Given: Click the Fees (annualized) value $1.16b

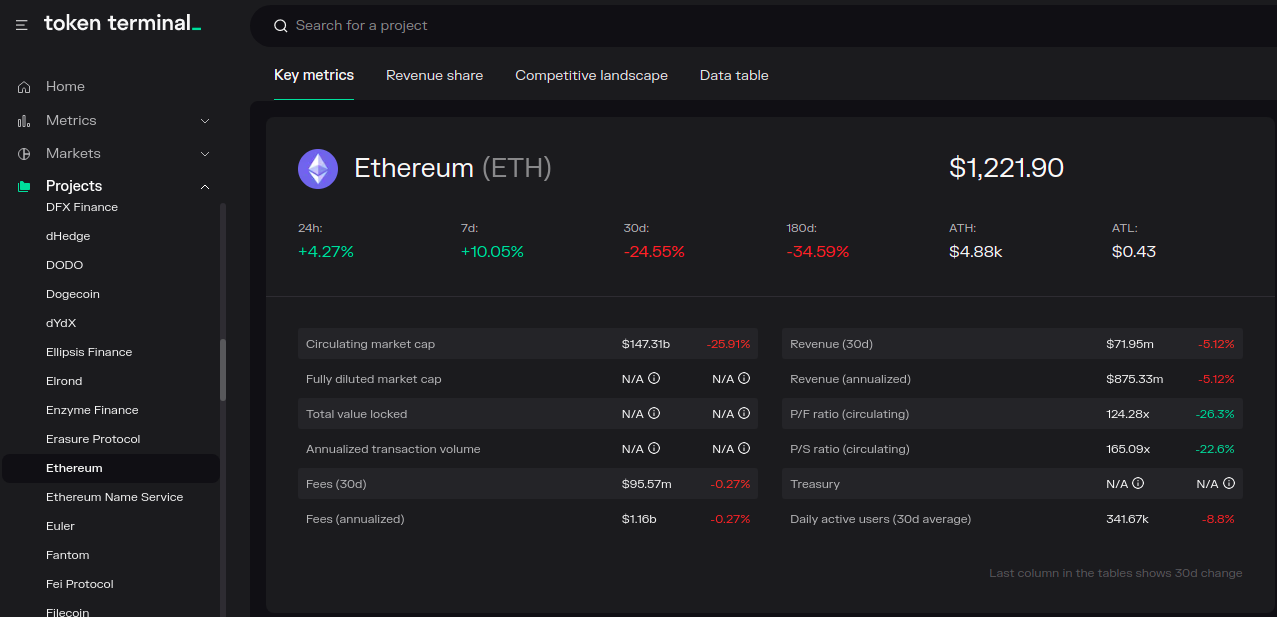Looking at the screenshot, I should coord(639,519).
